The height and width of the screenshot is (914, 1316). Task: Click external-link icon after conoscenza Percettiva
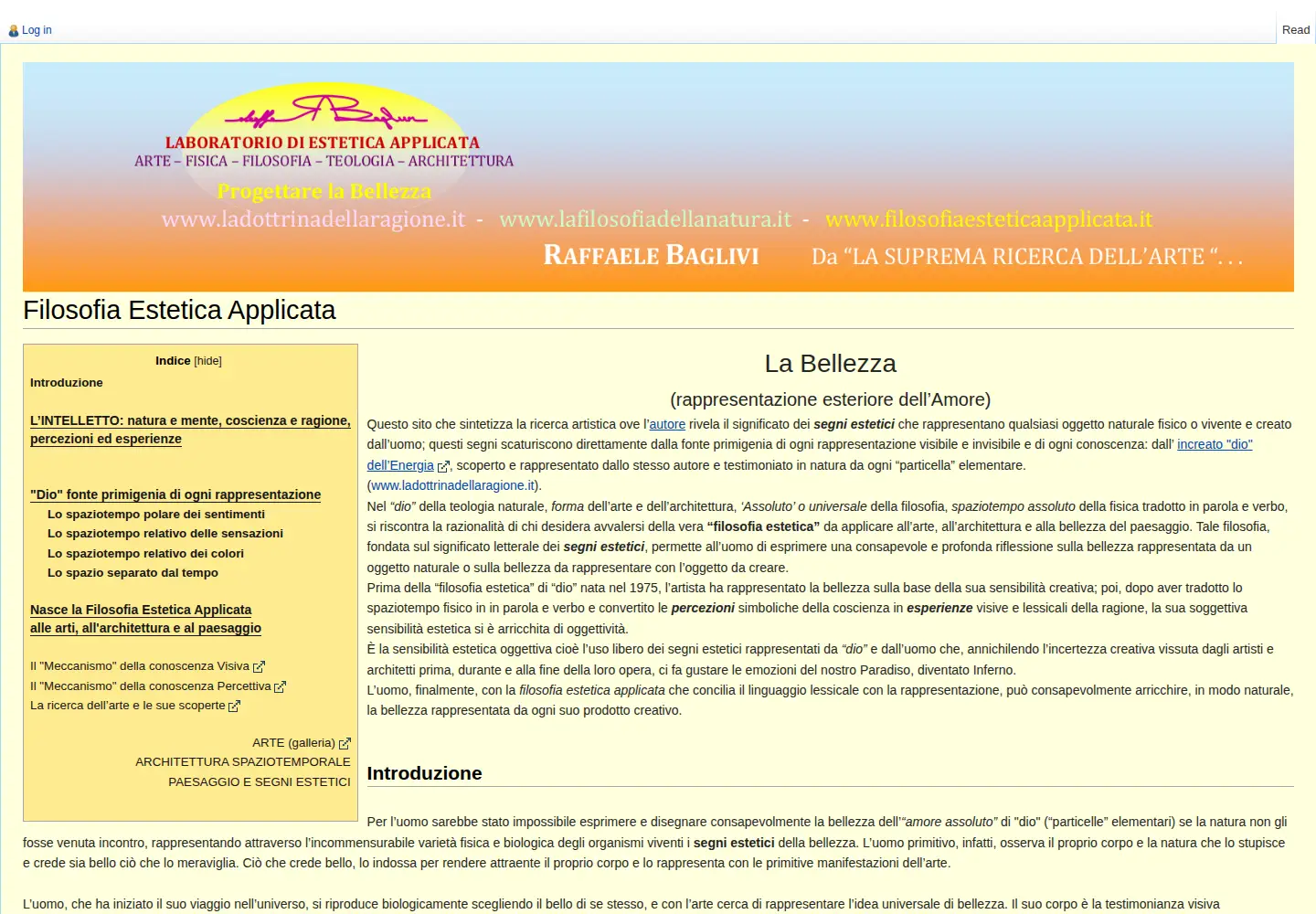click(x=280, y=687)
